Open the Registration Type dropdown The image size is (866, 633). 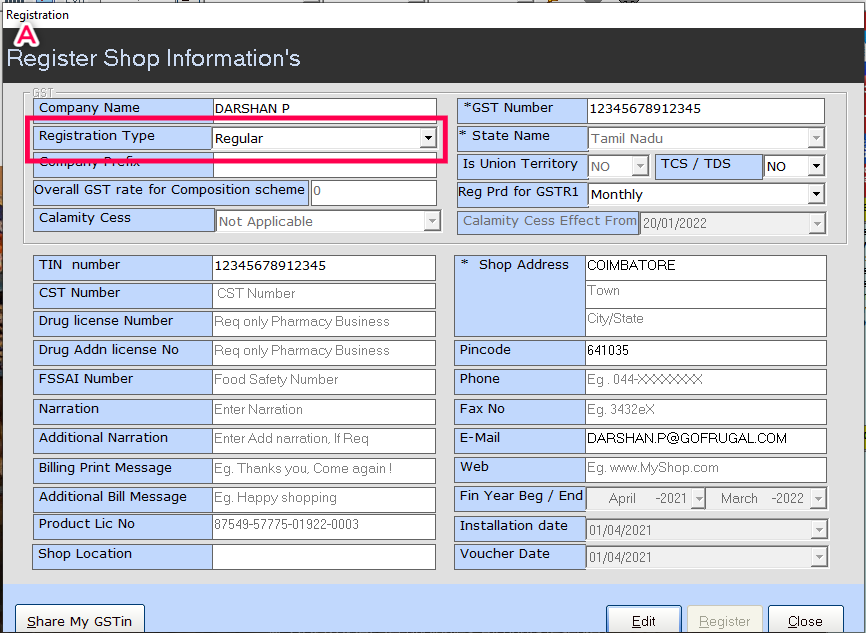[428, 138]
